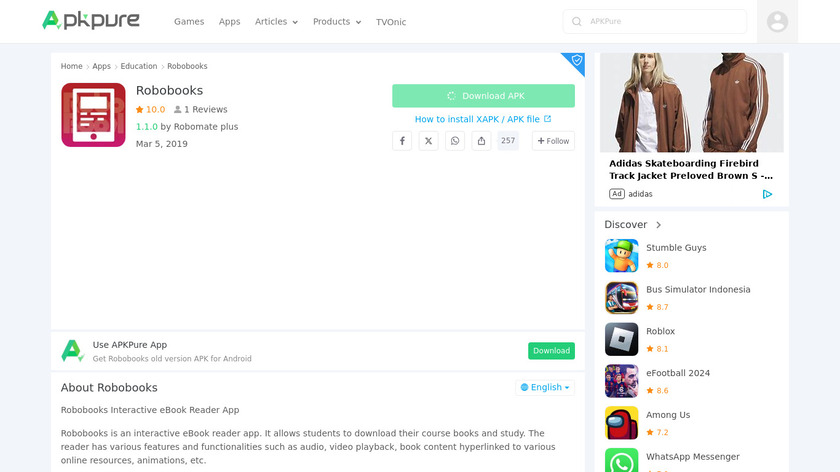Open Among Us app icon
The width and height of the screenshot is (840, 472).
[621, 423]
